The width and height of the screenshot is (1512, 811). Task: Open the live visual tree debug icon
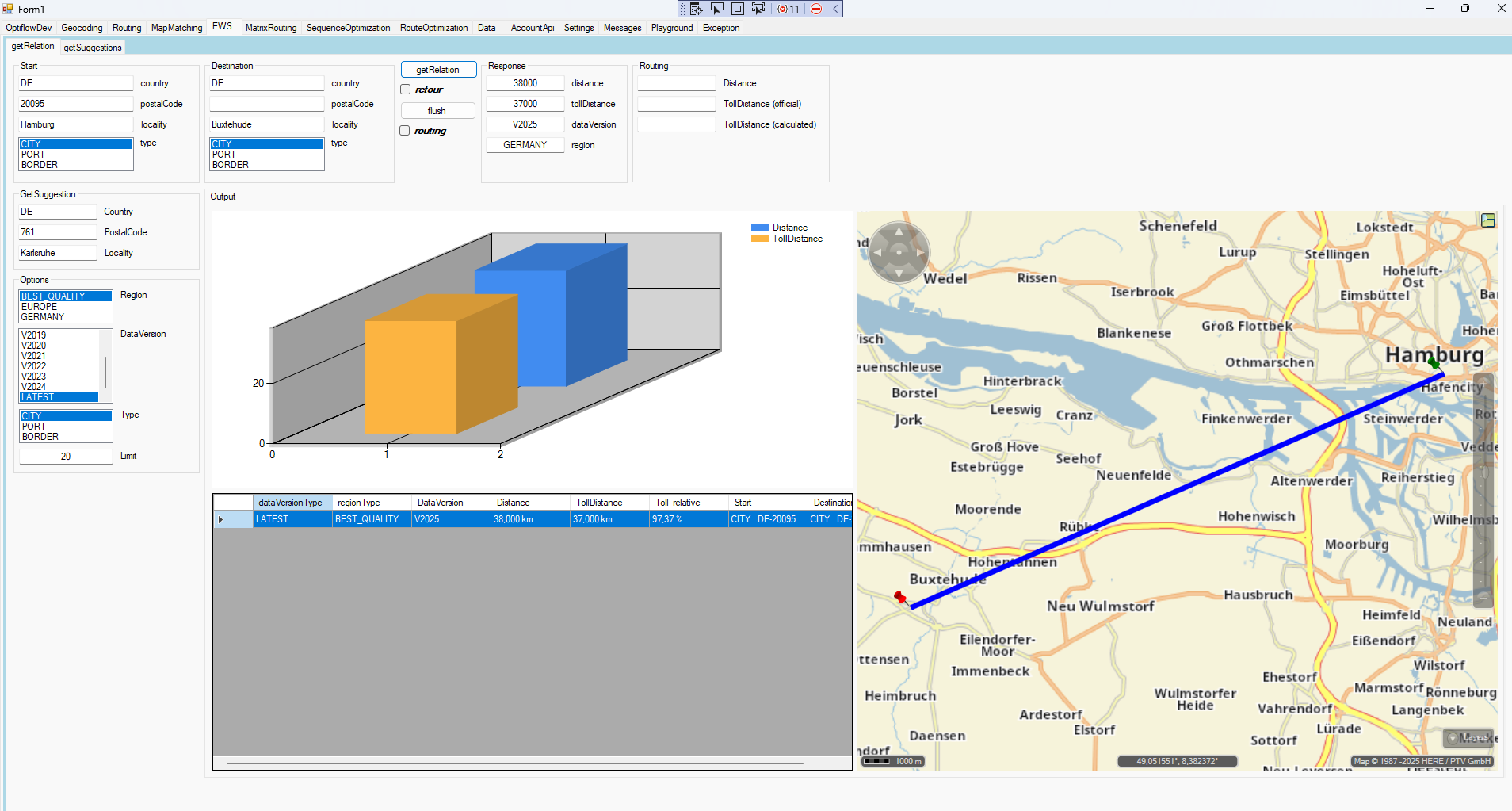[x=696, y=9]
